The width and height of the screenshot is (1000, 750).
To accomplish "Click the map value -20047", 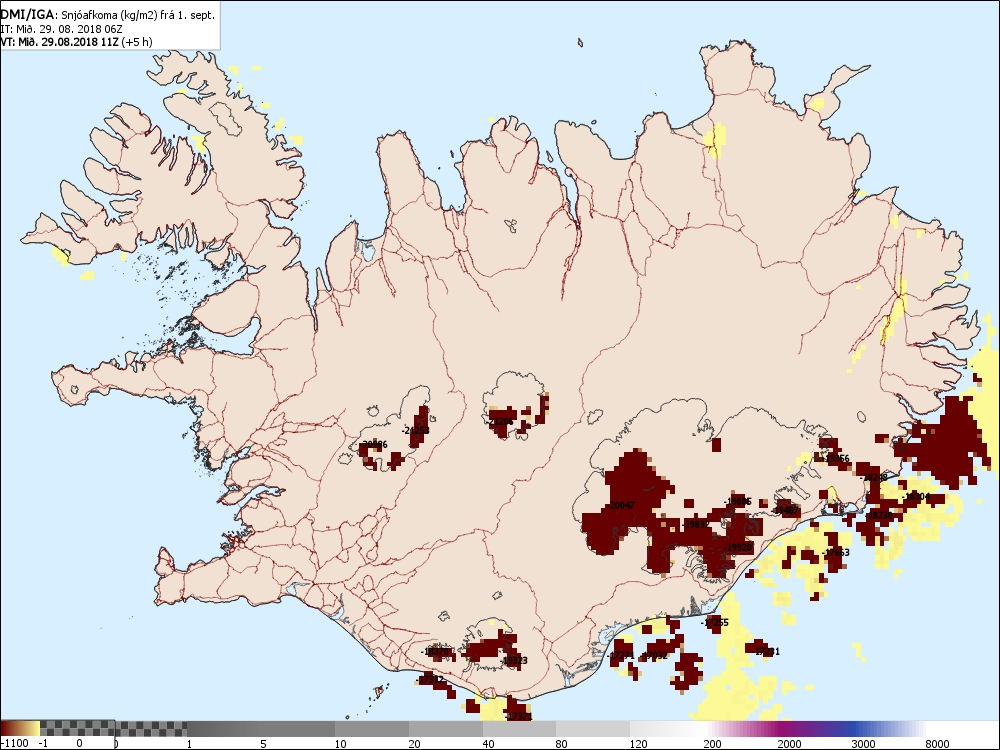I will click(621, 505).
